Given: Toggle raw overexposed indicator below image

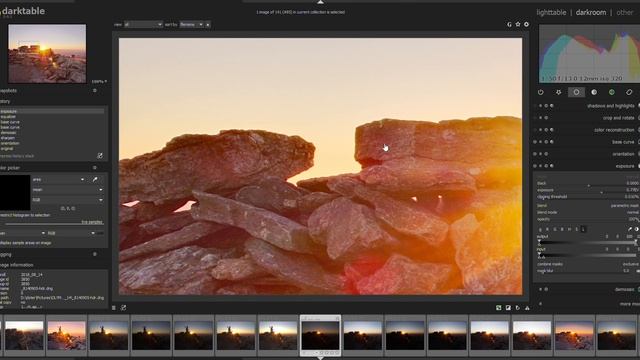Looking at the screenshot, I should pos(499,308).
